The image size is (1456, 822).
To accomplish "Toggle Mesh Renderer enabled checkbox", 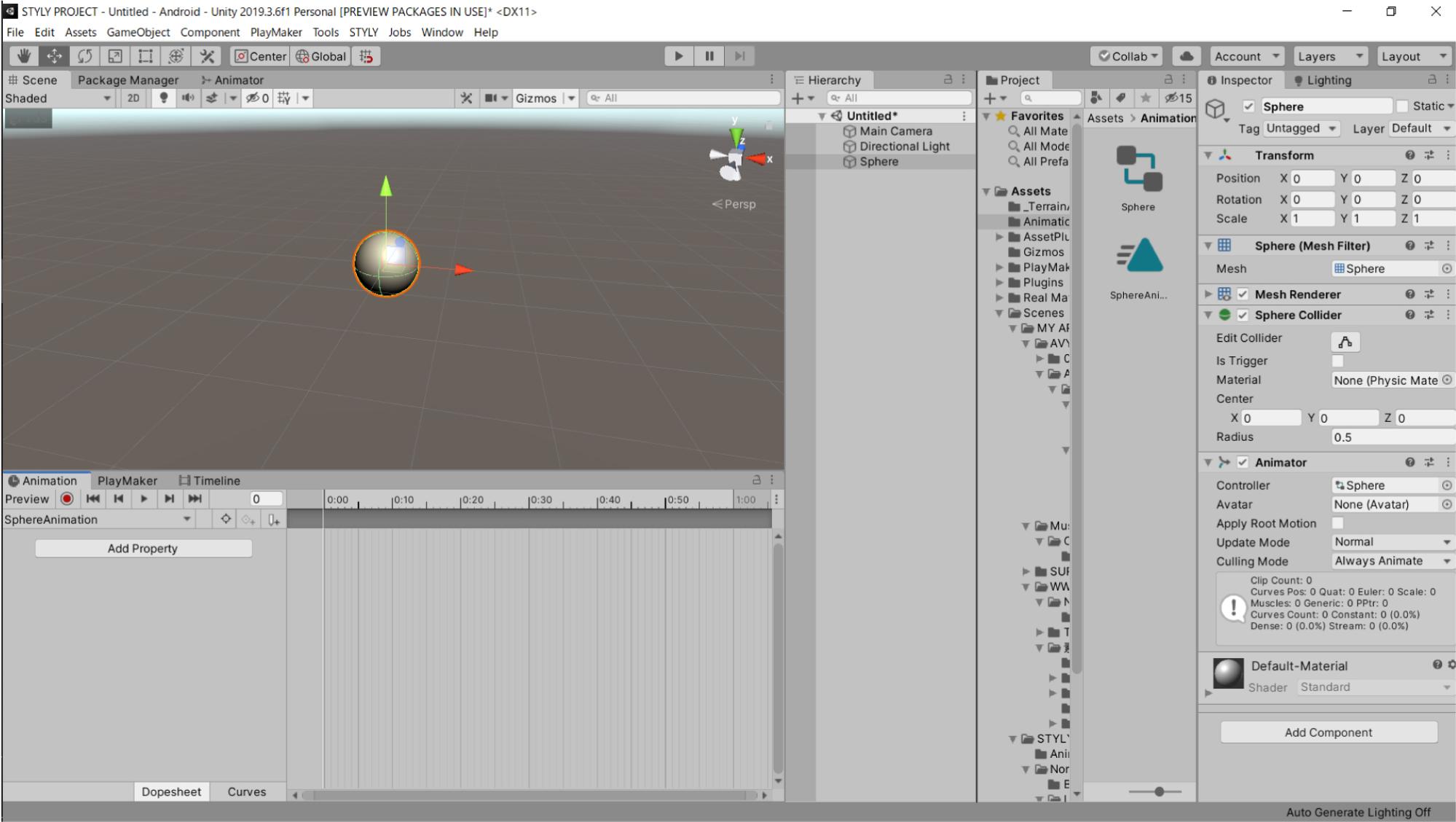I will click(x=1243, y=294).
